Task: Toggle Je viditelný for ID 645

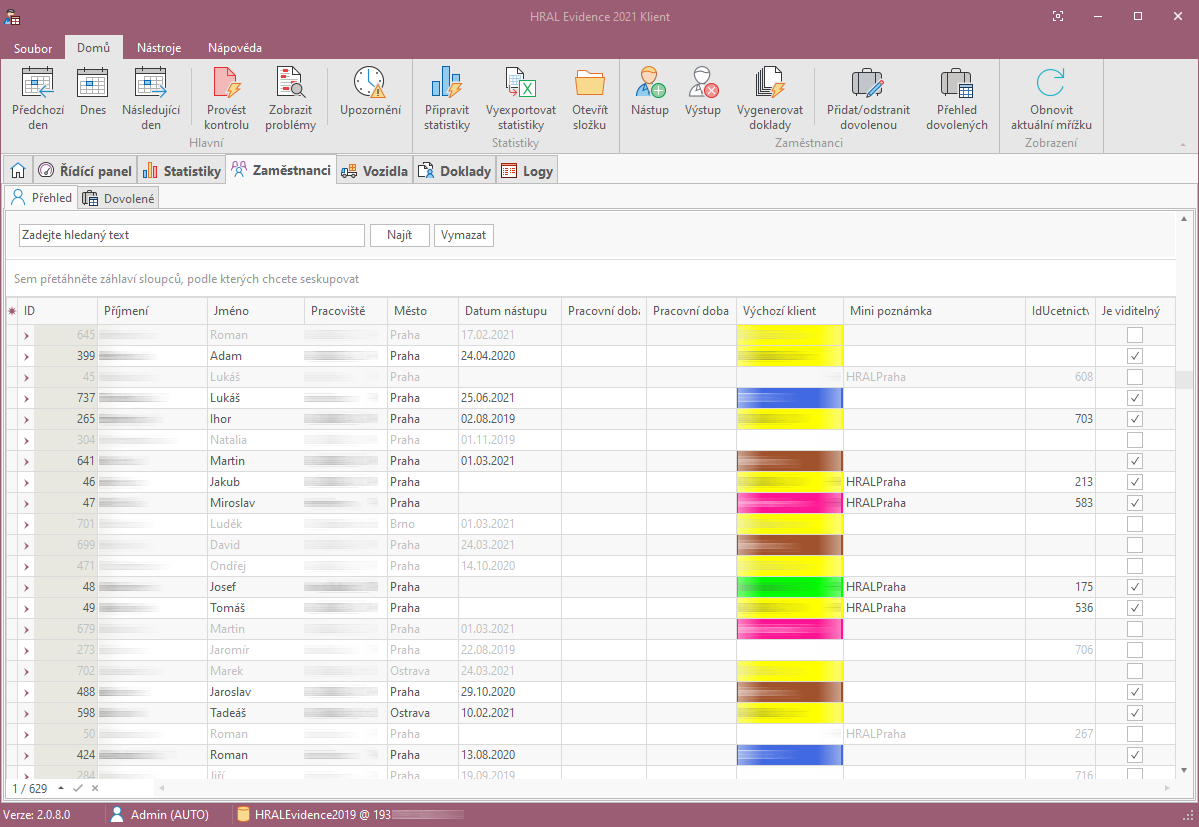Action: point(1135,335)
